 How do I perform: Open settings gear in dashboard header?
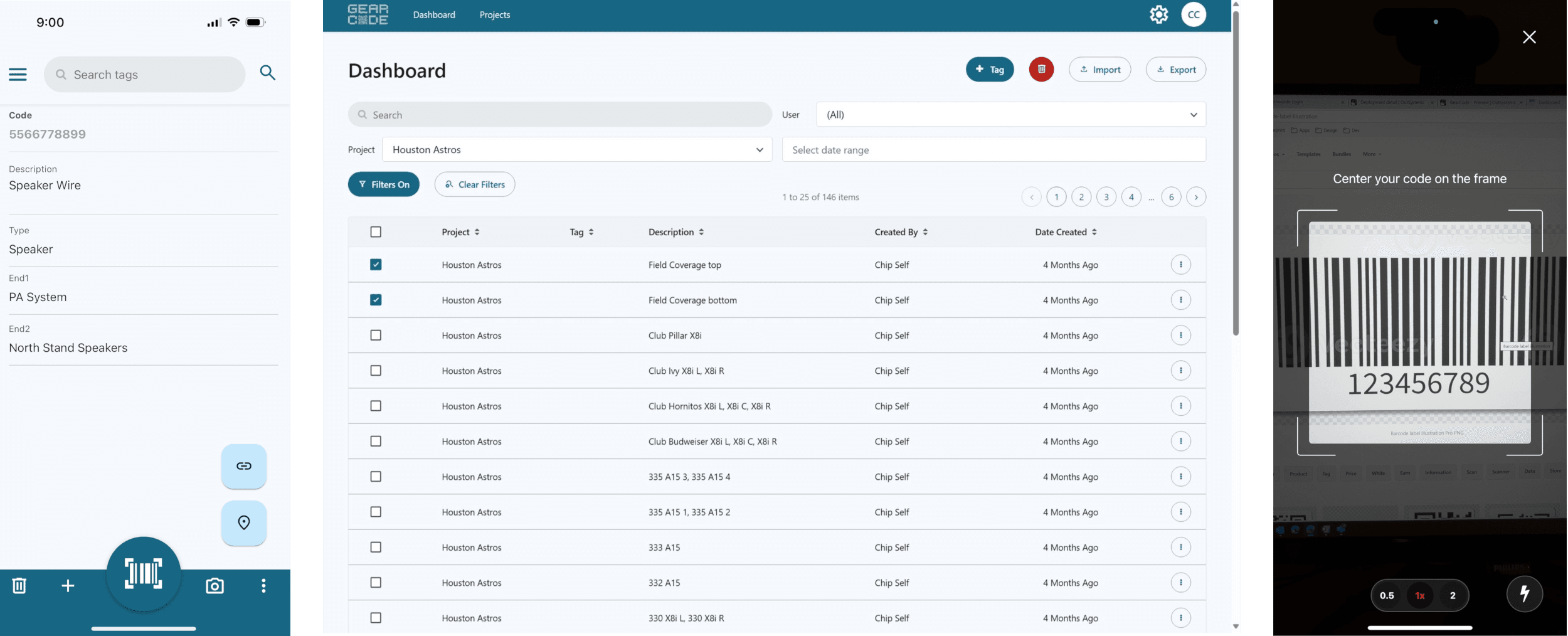coord(1158,14)
